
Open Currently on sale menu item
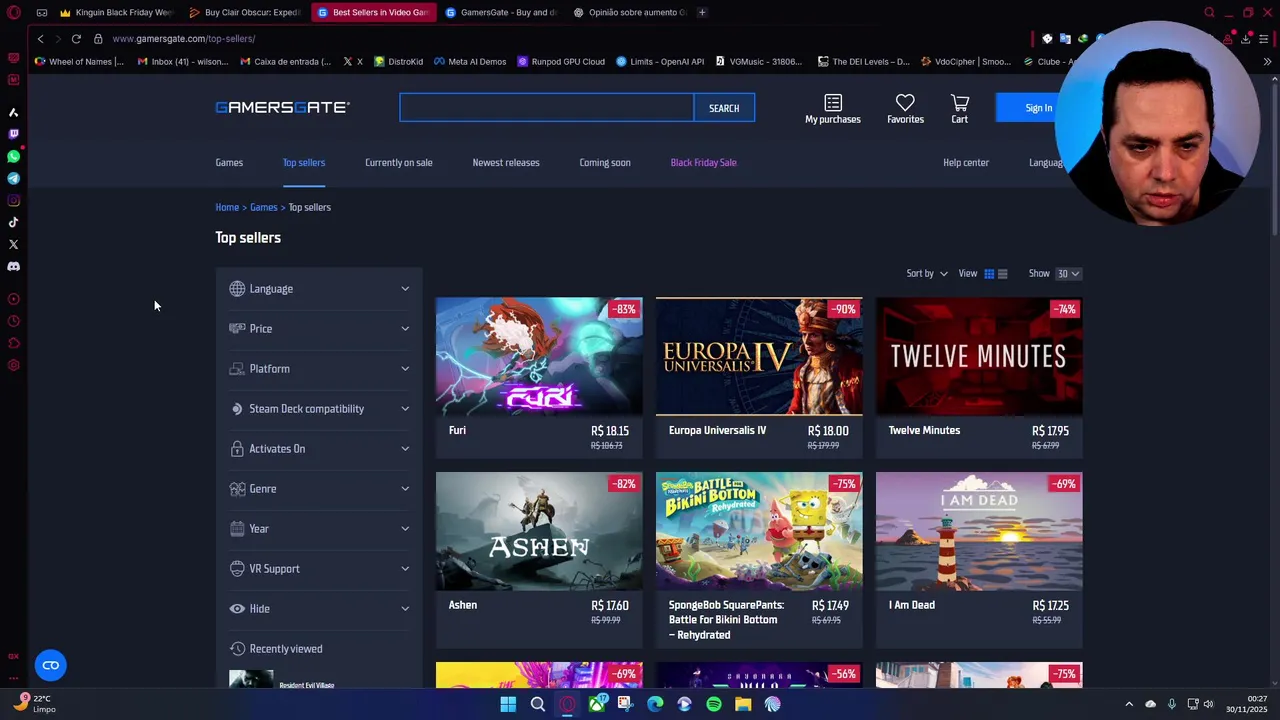(x=398, y=163)
